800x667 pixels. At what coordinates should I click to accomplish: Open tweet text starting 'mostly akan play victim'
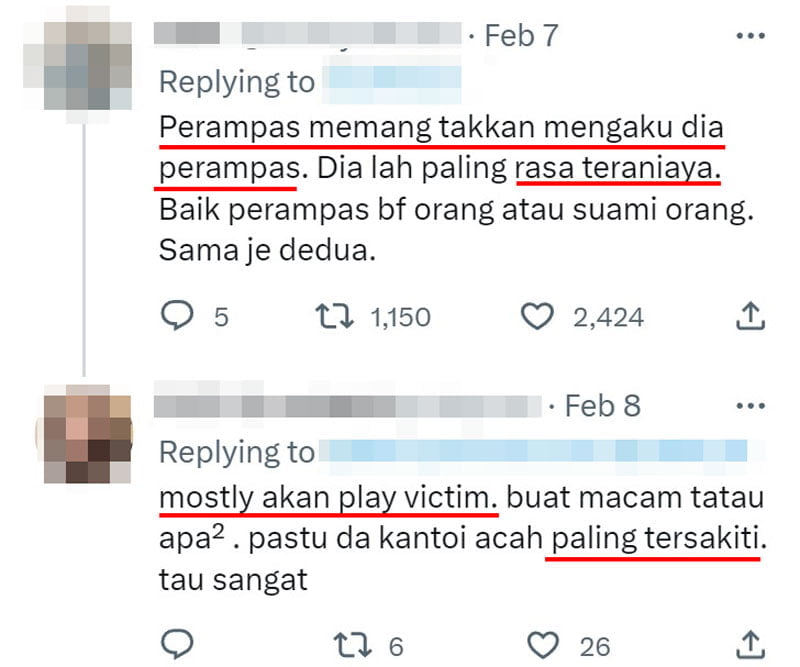tap(463, 538)
